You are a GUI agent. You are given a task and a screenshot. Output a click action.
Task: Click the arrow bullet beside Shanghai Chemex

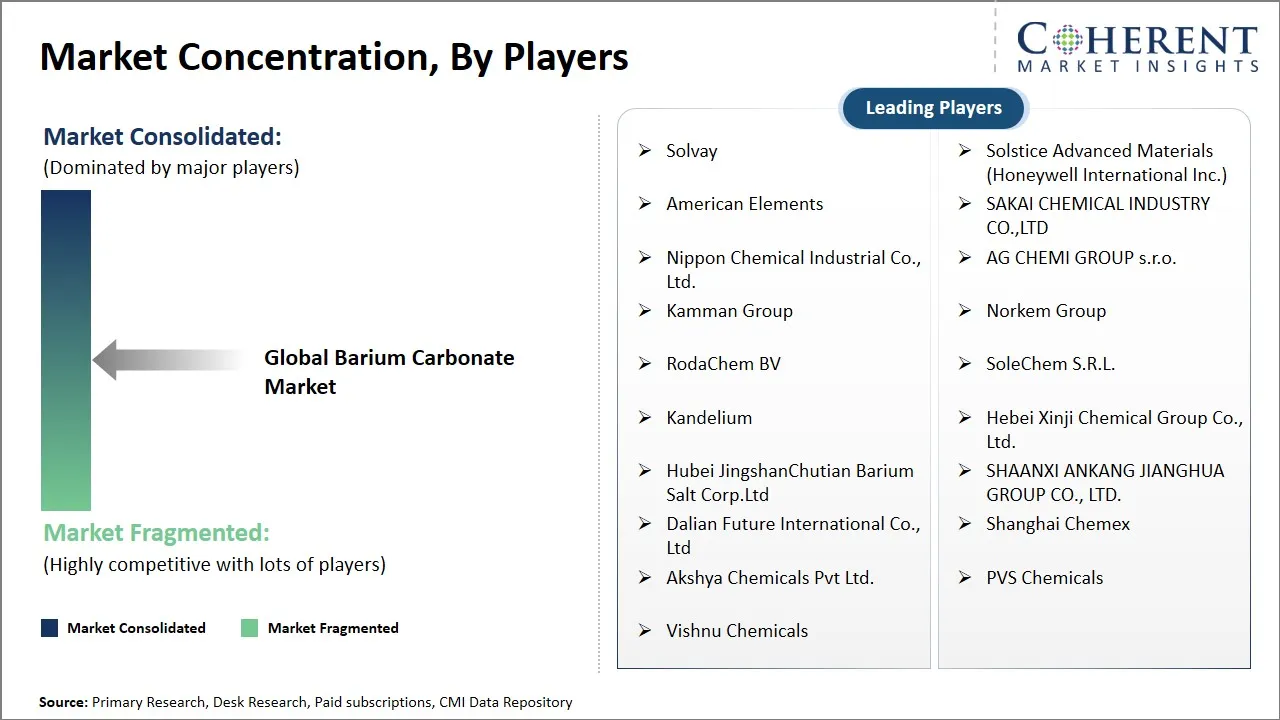pyautogui.click(x=965, y=524)
